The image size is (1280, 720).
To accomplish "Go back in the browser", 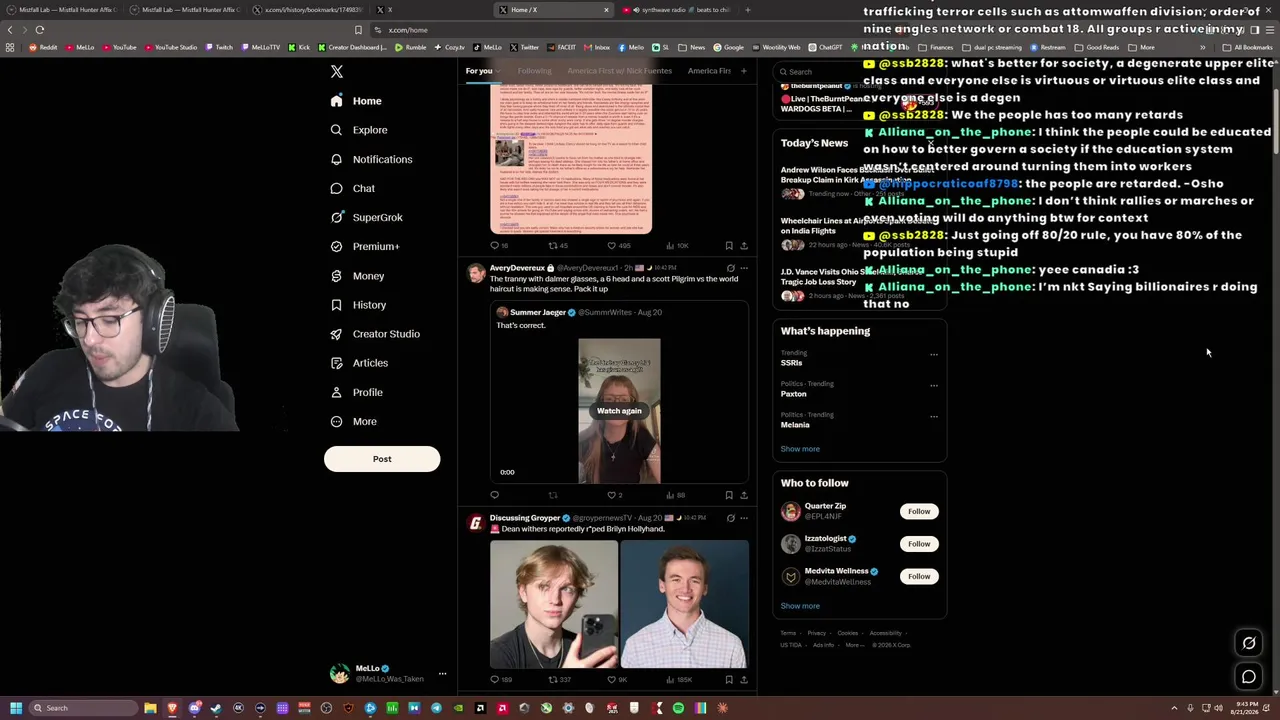I will click(12, 30).
